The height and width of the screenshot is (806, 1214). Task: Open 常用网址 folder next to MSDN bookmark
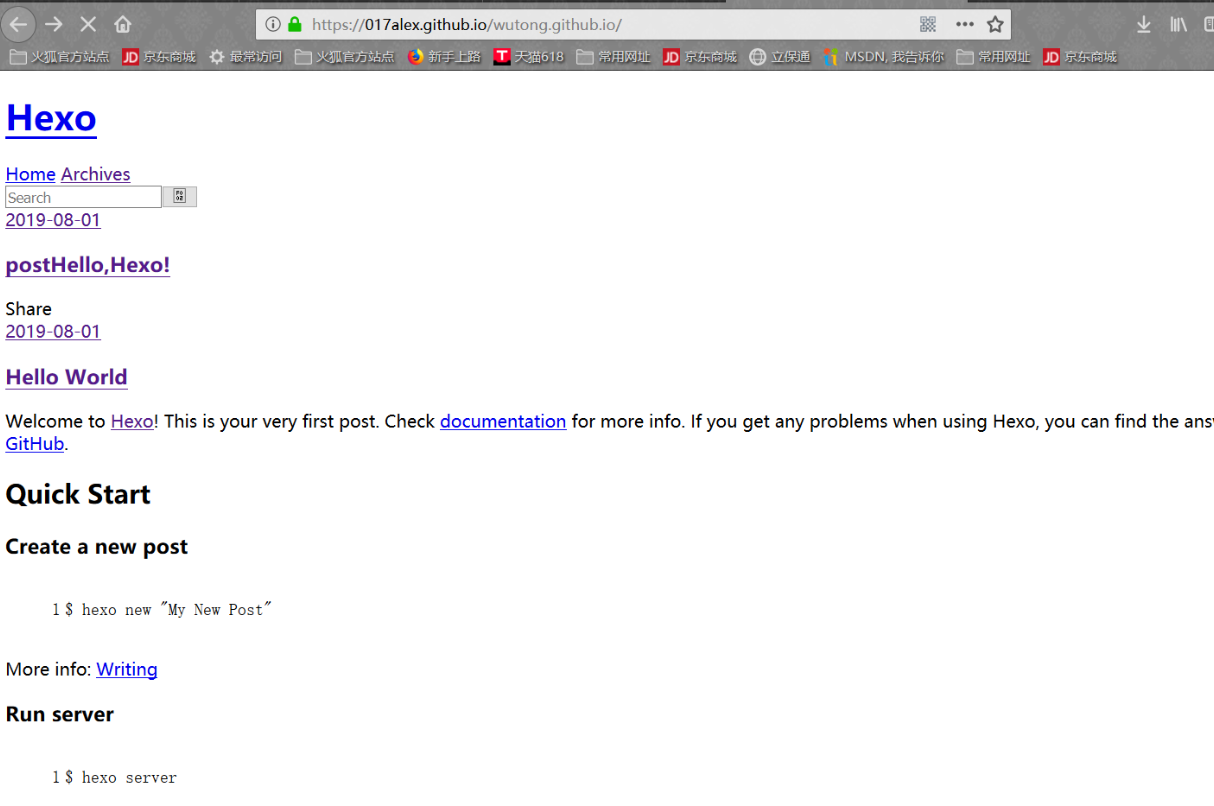[994, 57]
